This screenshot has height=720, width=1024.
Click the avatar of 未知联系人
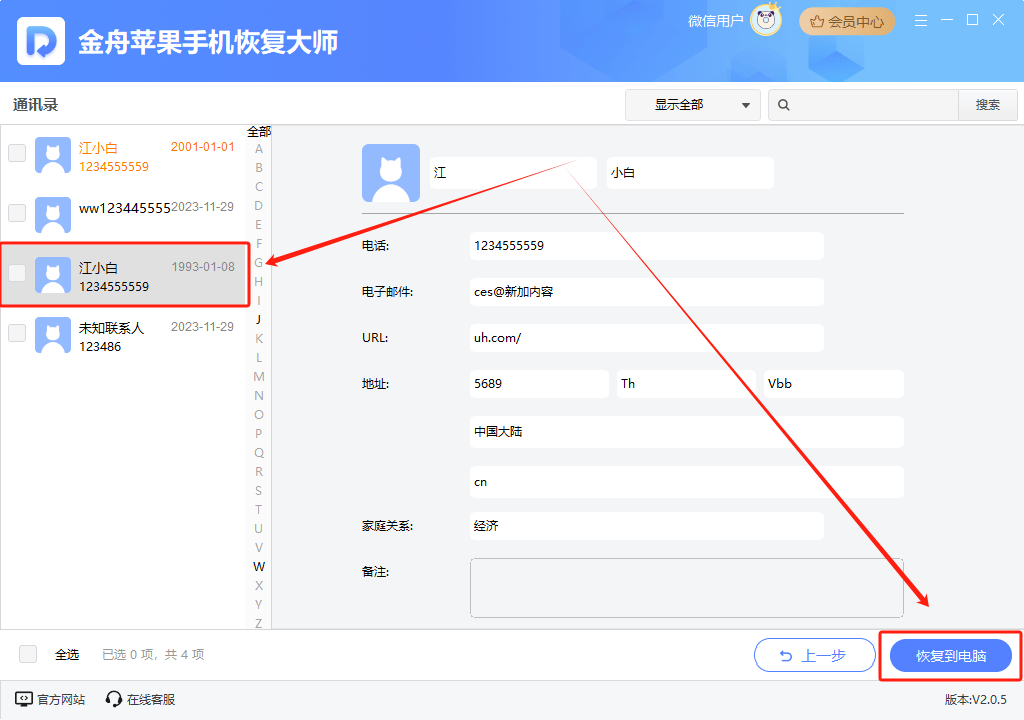click(52, 333)
